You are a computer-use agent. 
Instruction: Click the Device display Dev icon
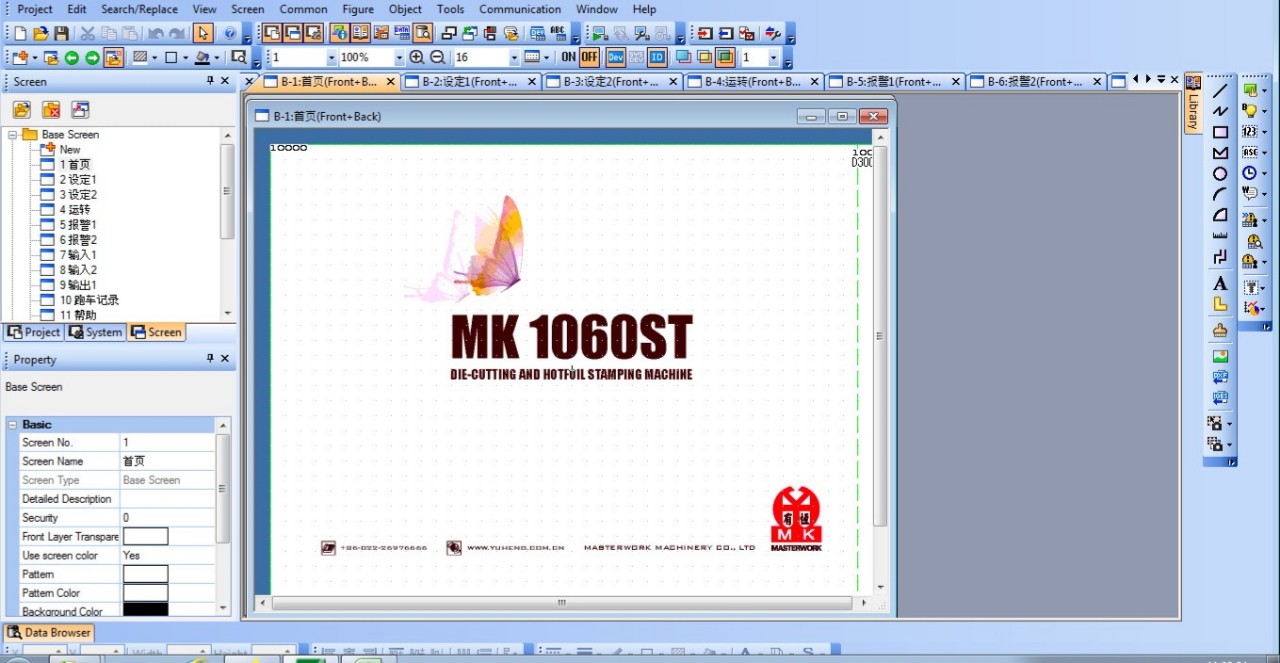616,58
